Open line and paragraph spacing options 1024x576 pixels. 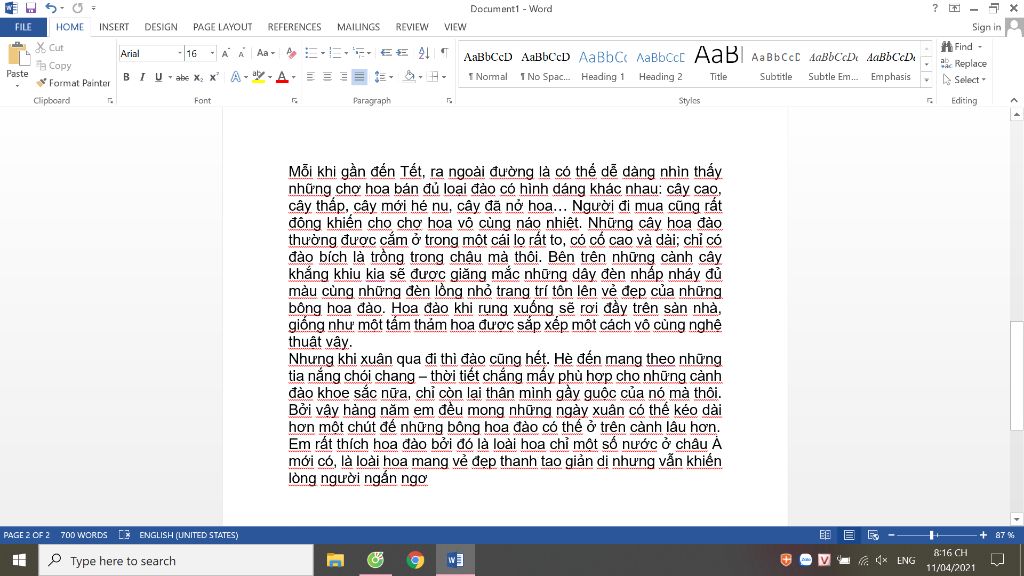[x=383, y=77]
